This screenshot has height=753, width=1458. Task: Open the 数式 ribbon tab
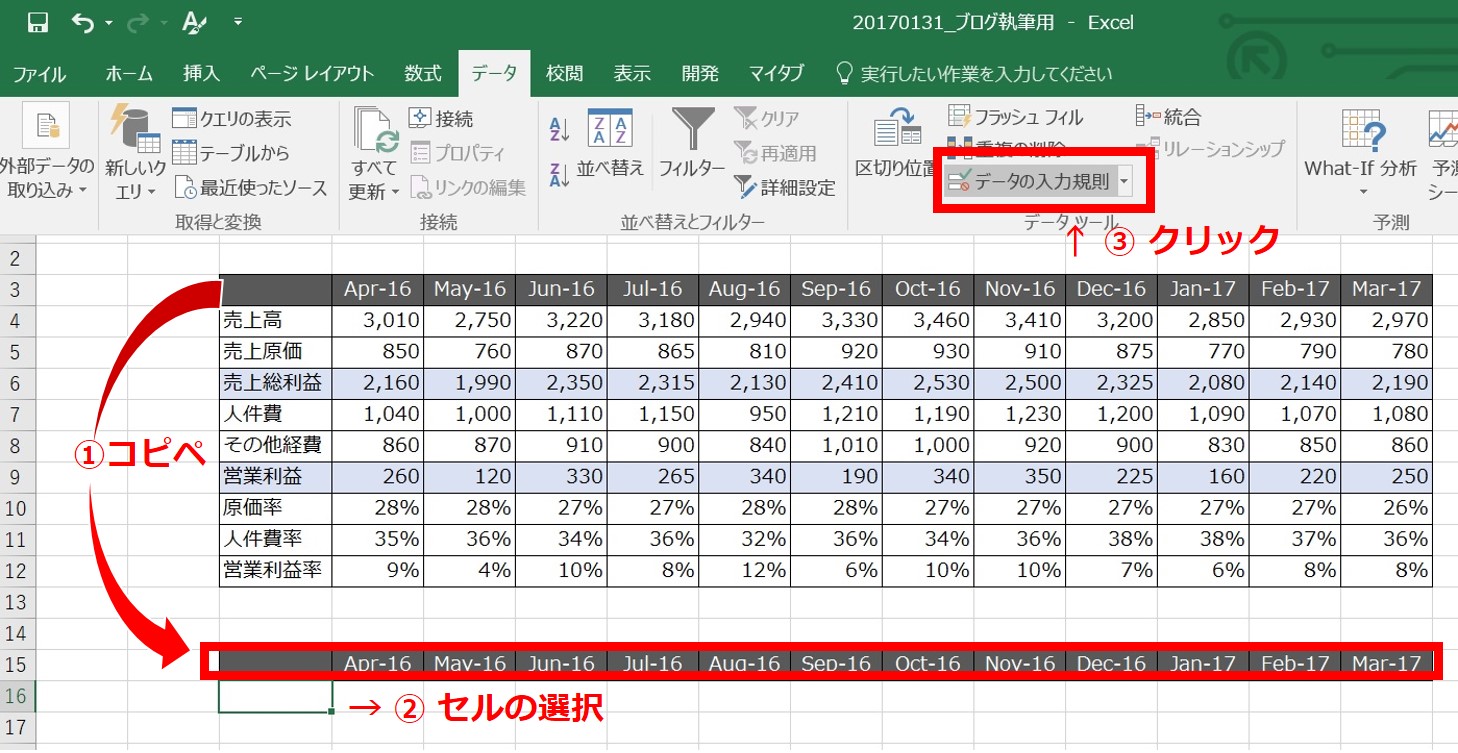(422, 73)
